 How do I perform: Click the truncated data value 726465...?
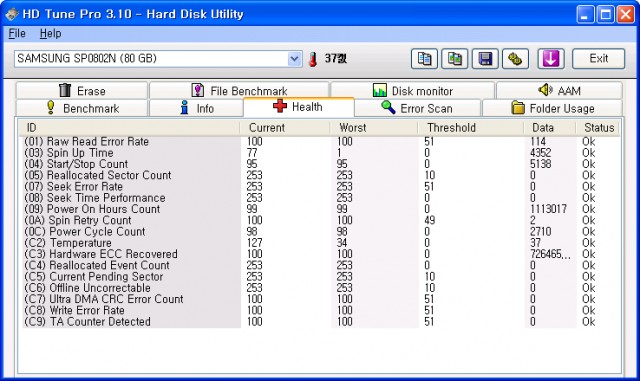[x=550, y=254]
